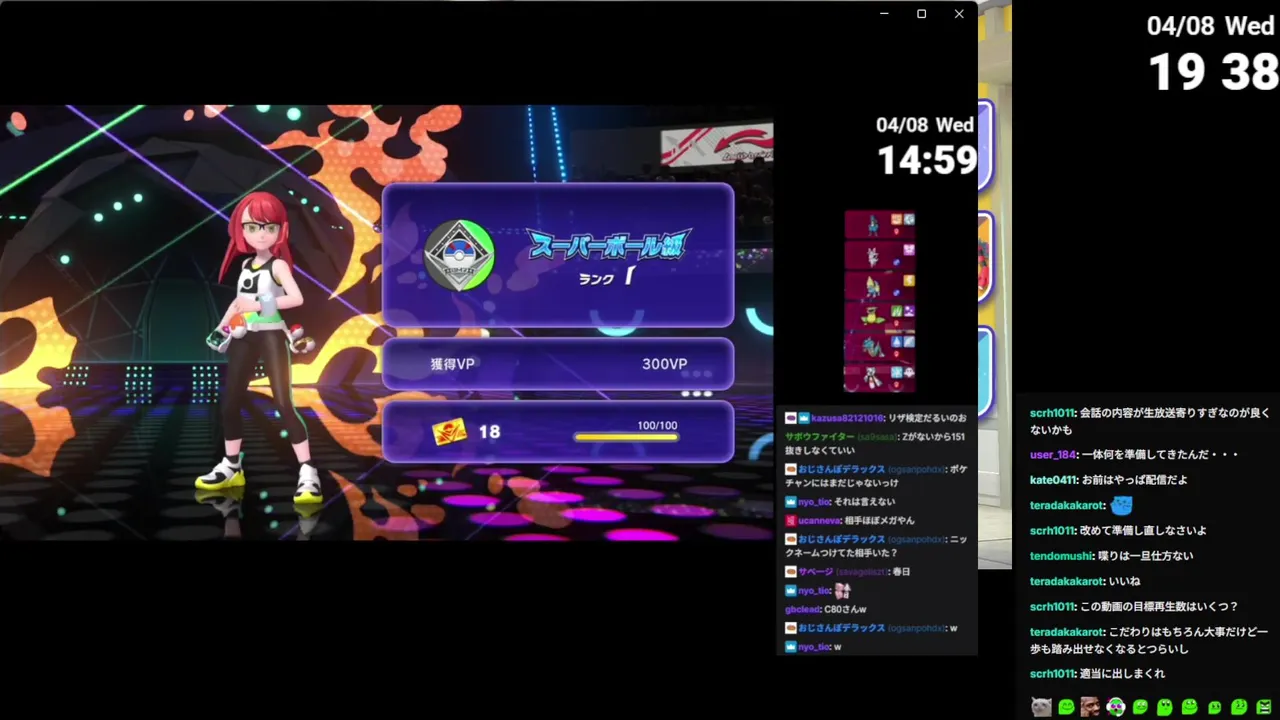Click the ランク label under the rank title
Viewport: 1280px width, 720px height.
click(x=596, y=278)
